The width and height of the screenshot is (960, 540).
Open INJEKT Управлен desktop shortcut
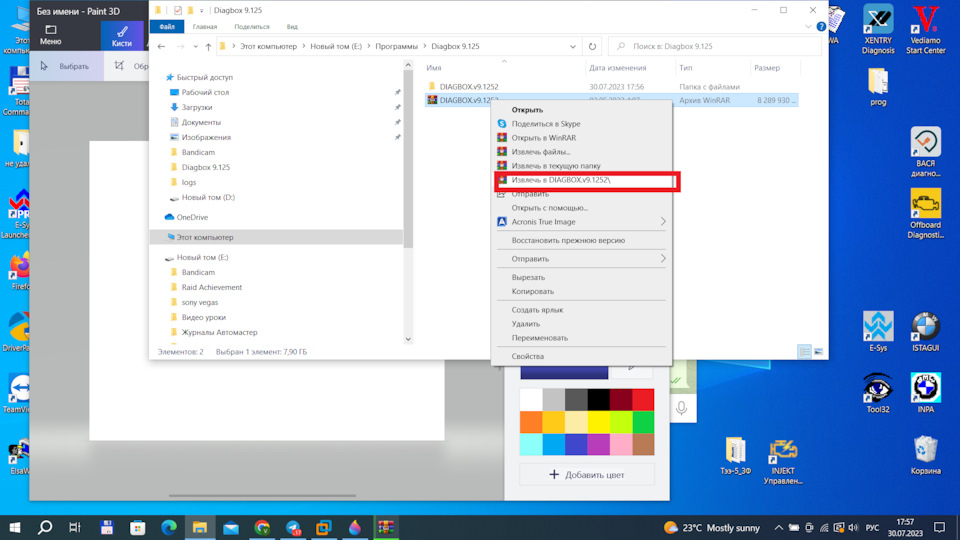[x=782, y=461]
